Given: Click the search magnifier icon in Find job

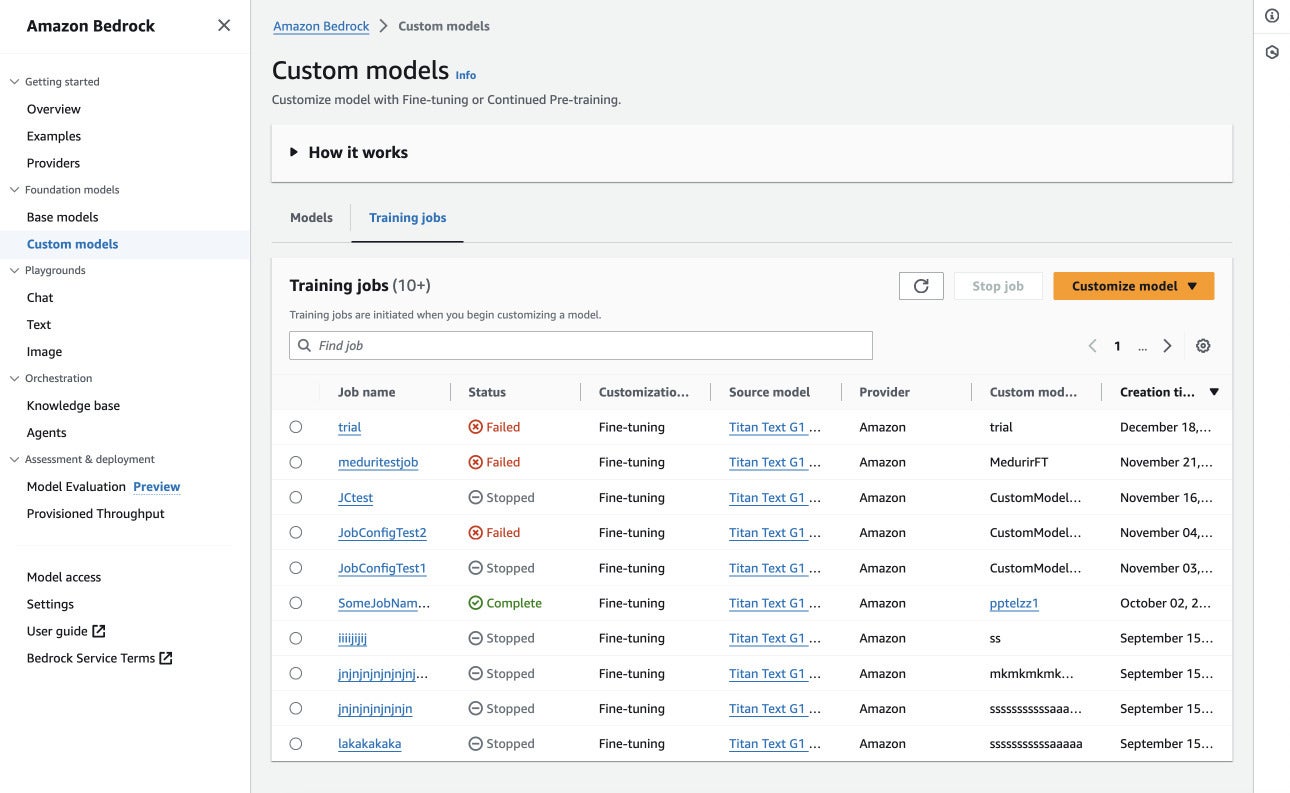Looking at the screenshot, I should (305, 346).
